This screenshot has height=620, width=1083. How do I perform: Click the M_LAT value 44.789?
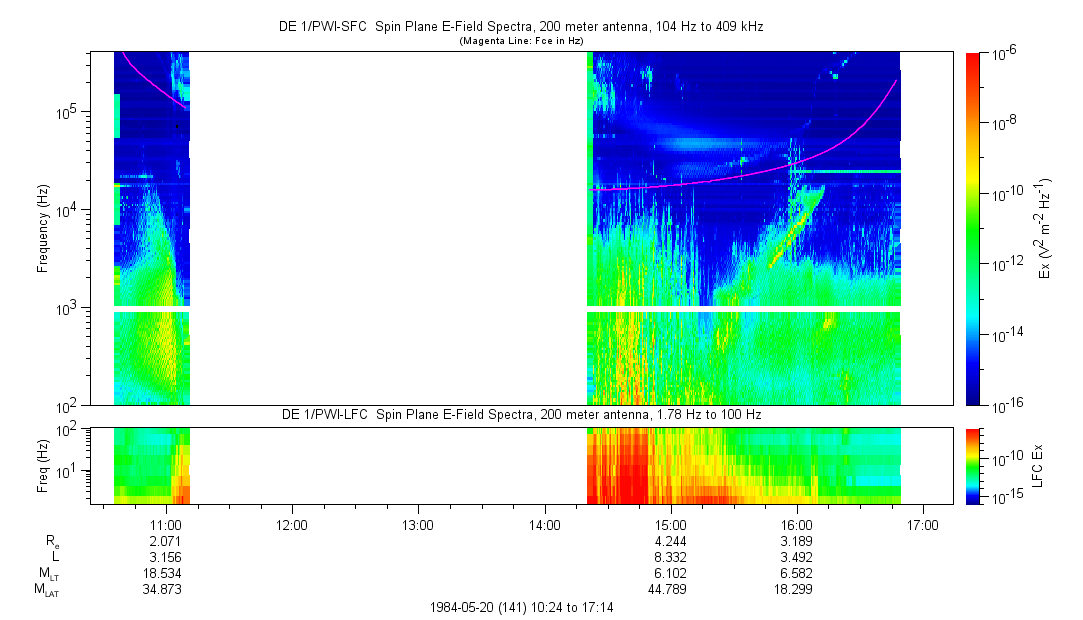pos(669,590)
